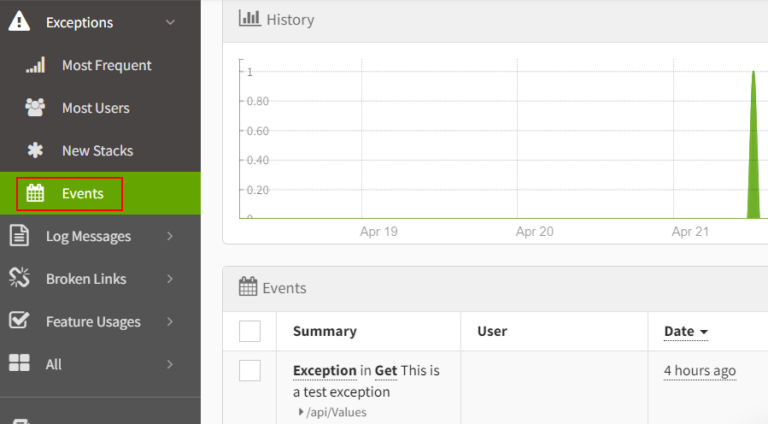Expand the Broken Links submenu arrow
This screenshot has height=424, width=768.
click(170, 279)
